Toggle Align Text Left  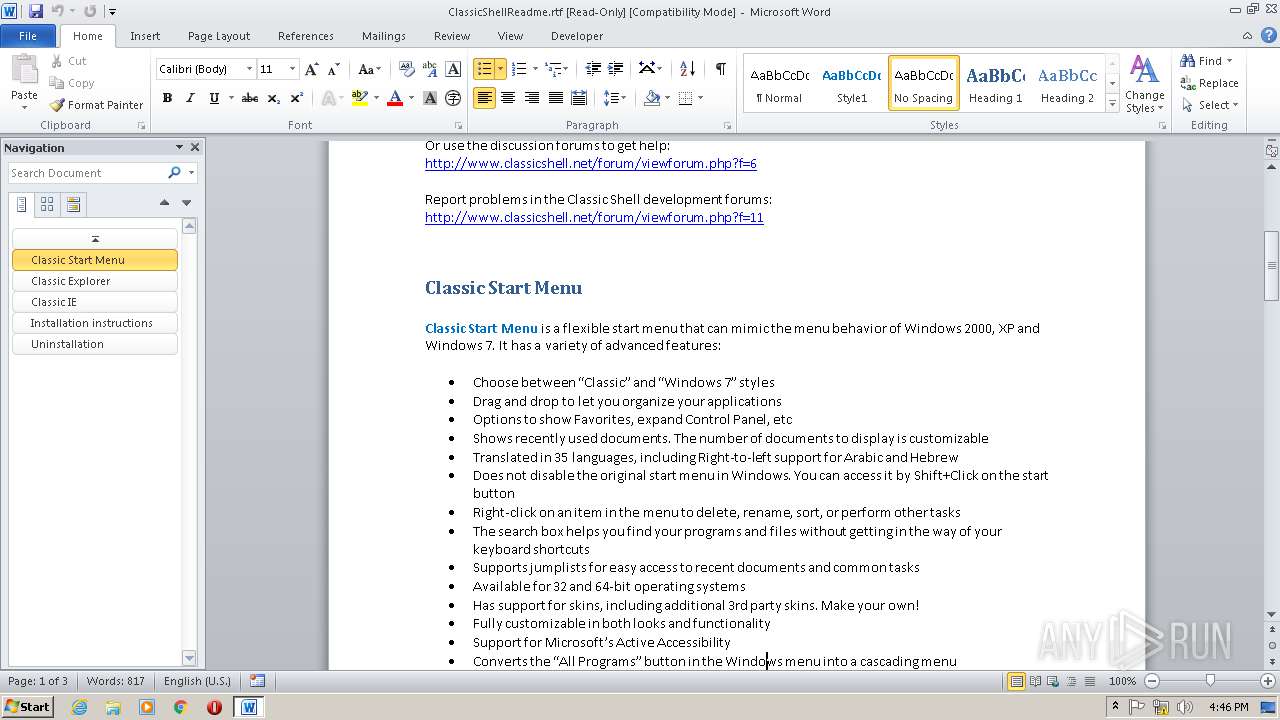pos(485,98)
